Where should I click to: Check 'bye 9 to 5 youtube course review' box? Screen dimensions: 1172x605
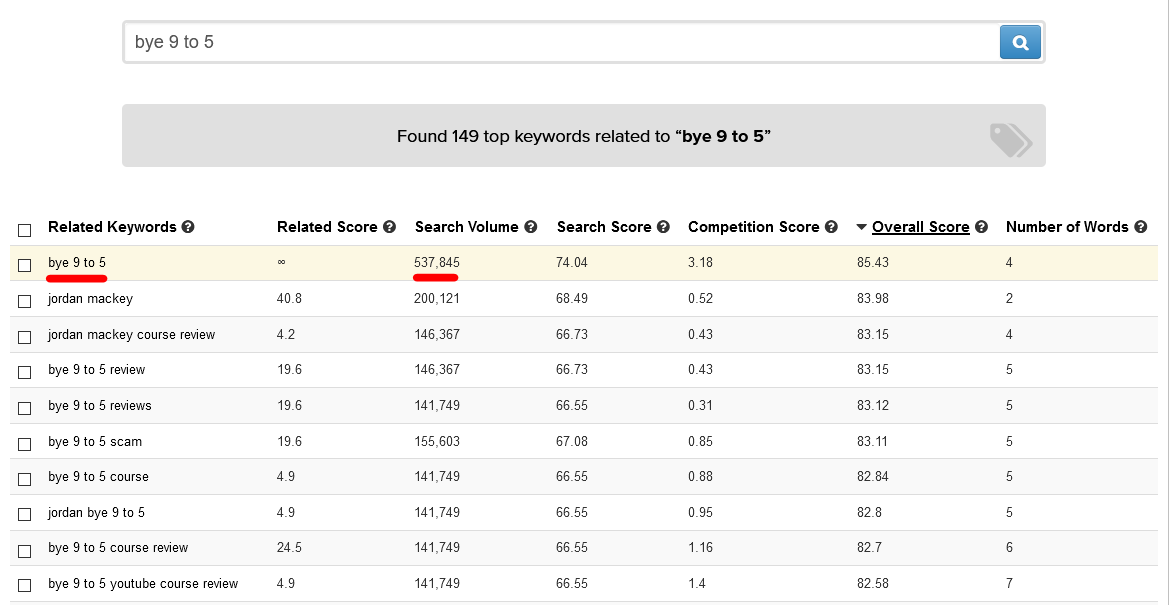[25, 586]
